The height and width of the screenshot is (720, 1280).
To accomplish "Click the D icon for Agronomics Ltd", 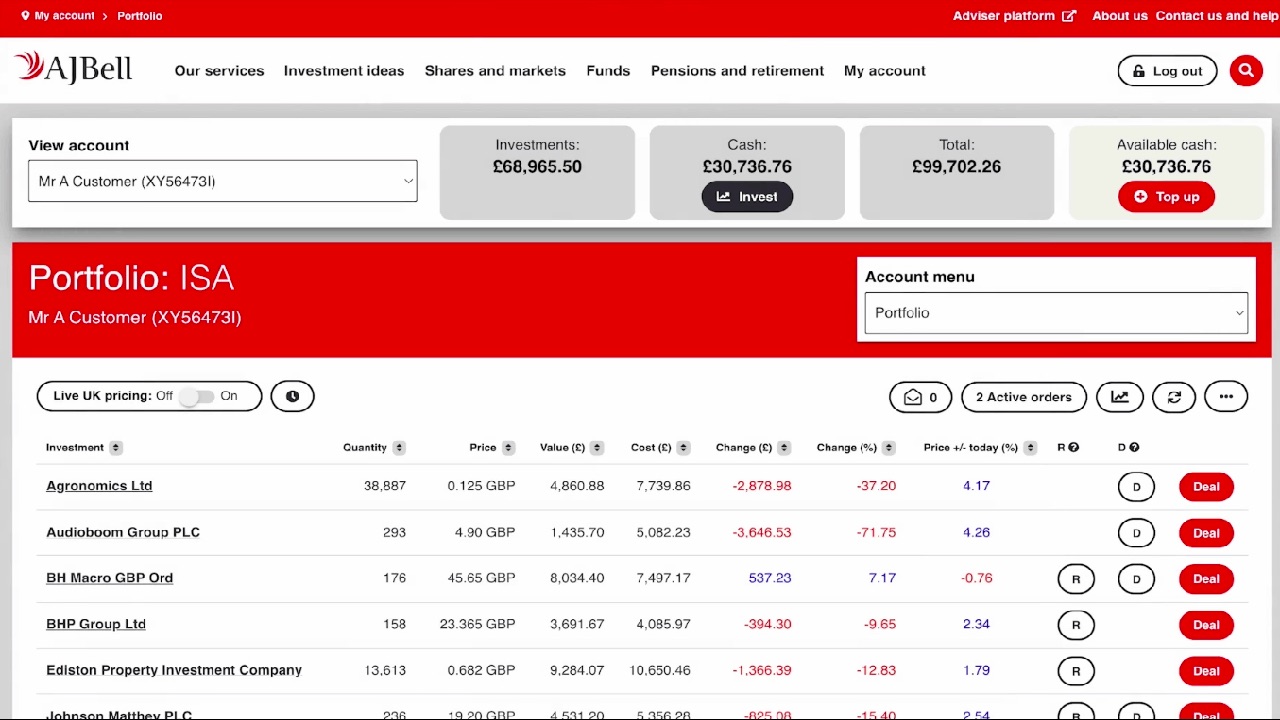I will 1136,487.
